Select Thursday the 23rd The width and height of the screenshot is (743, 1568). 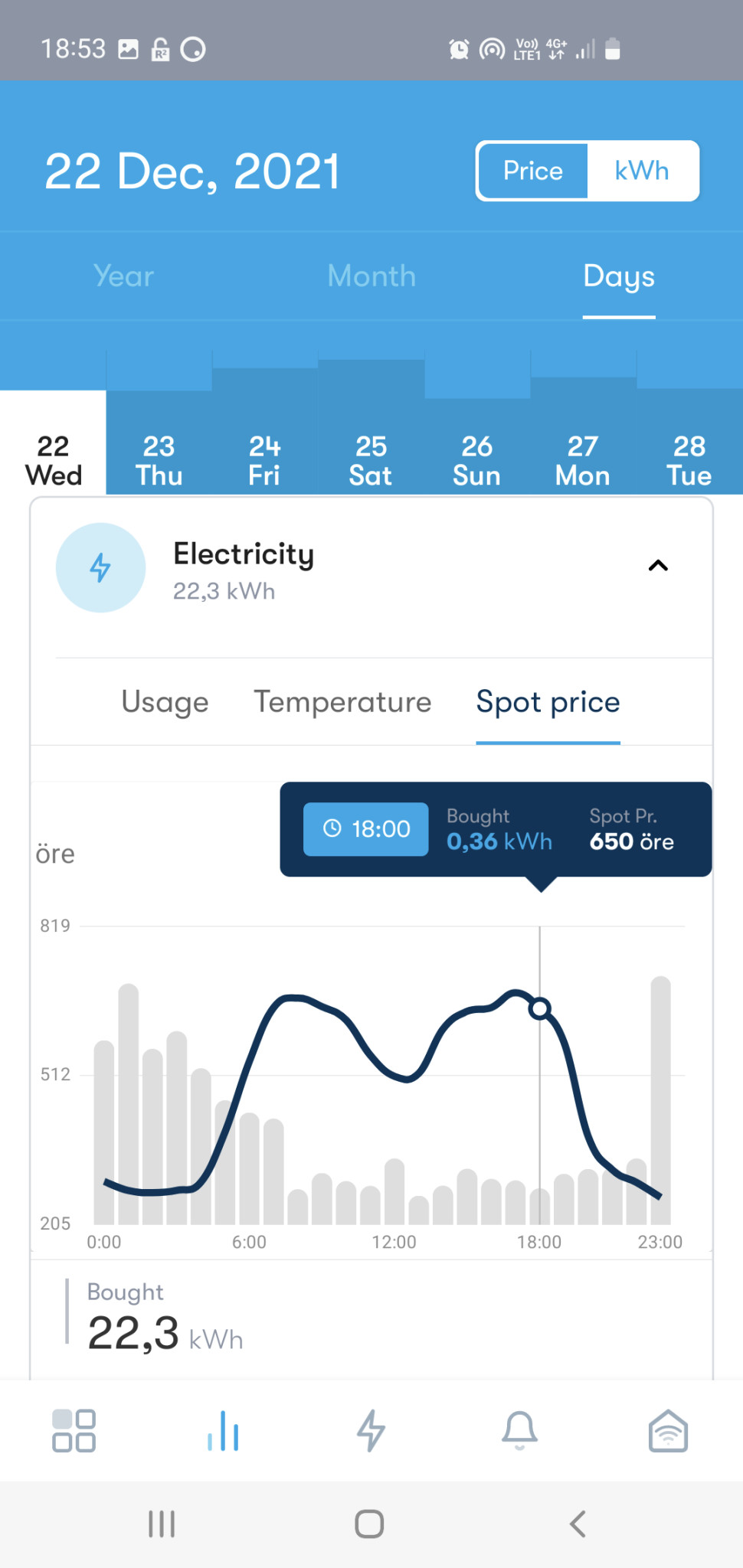click(159, 460)
